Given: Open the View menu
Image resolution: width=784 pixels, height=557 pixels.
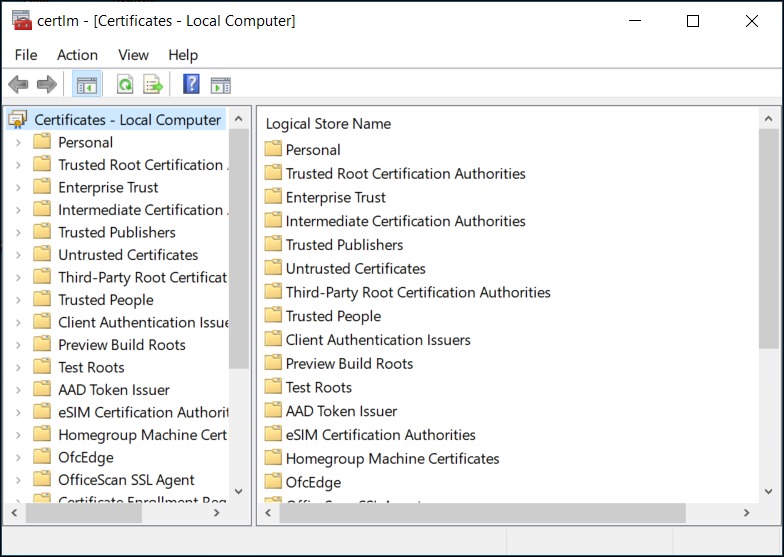Looking at the screenshot, I should click(133, 55).
